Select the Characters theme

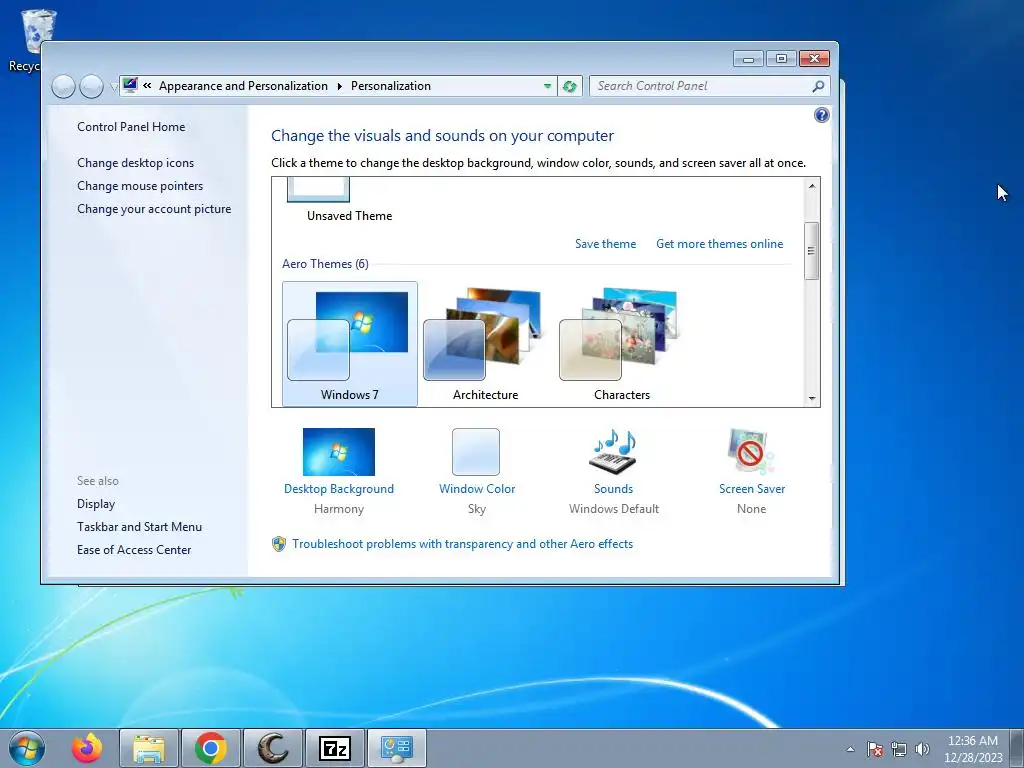point(622,344)
